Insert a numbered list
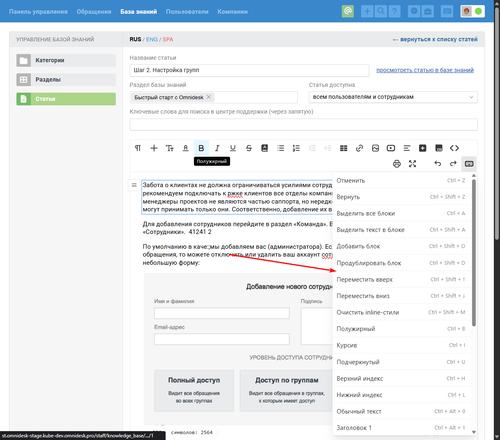Viewport: 500px width, 440px height. [296, 148]
